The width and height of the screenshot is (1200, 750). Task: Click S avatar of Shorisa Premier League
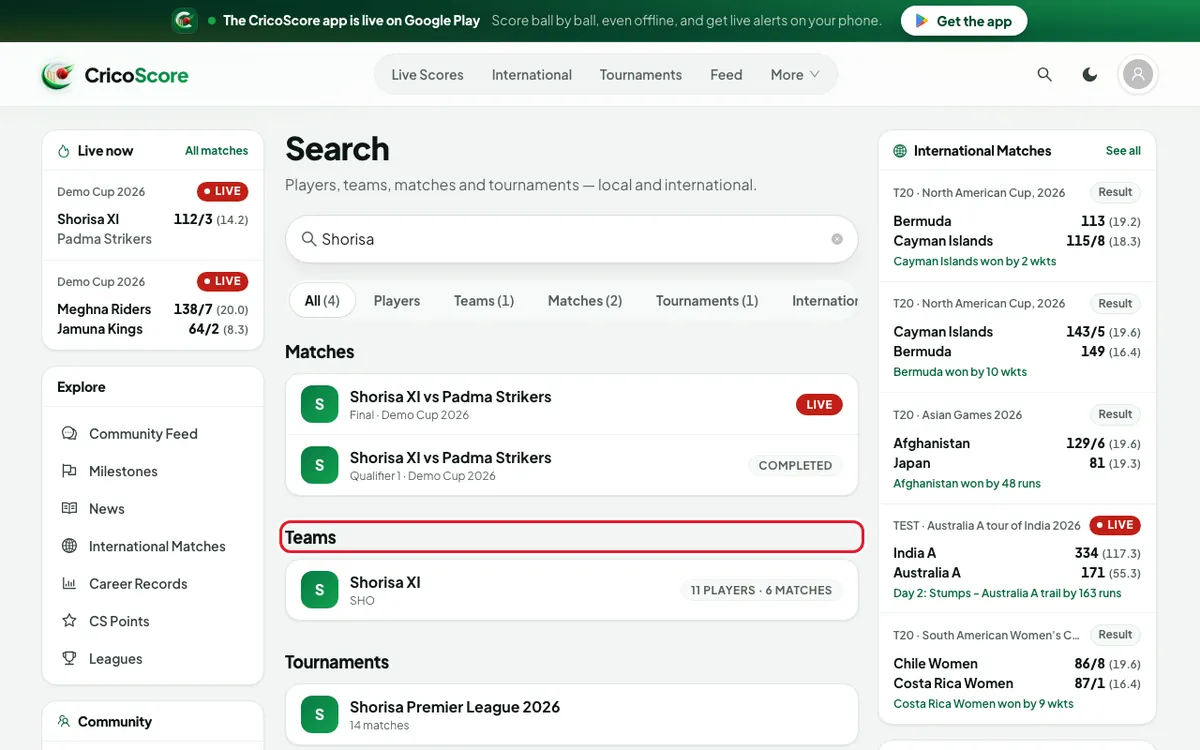(319, 715)
